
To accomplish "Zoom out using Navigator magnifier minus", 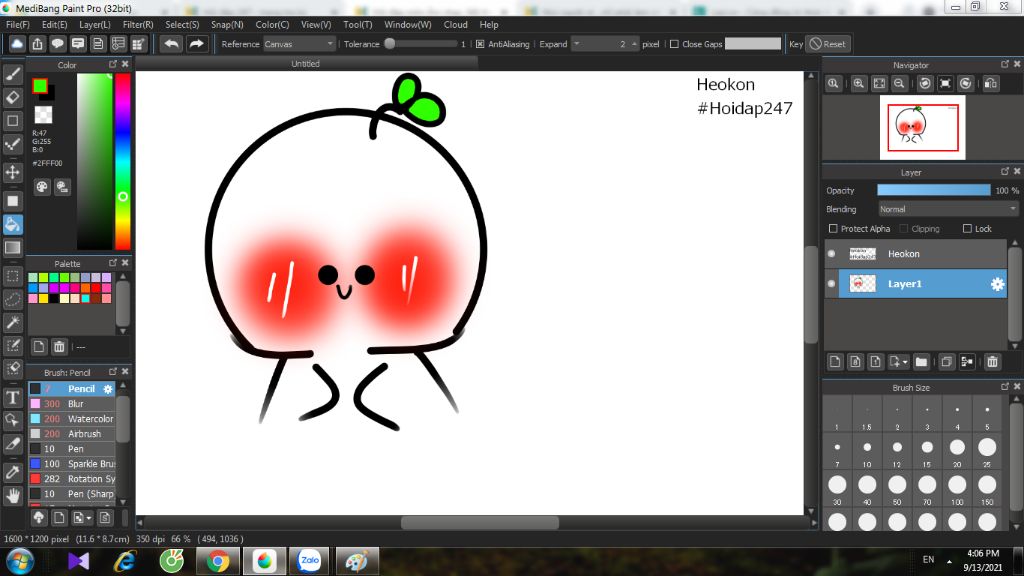I will (899, 84).
